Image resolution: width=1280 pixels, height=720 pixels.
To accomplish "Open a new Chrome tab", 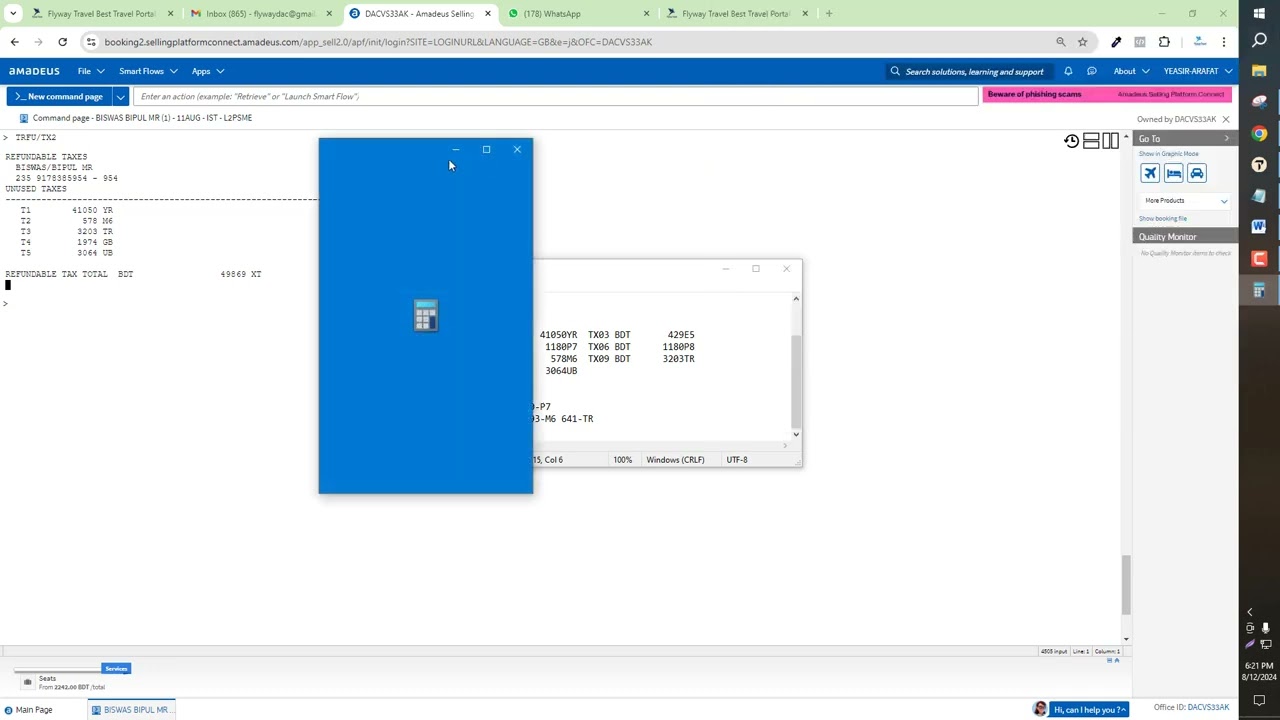I will 829,14.
